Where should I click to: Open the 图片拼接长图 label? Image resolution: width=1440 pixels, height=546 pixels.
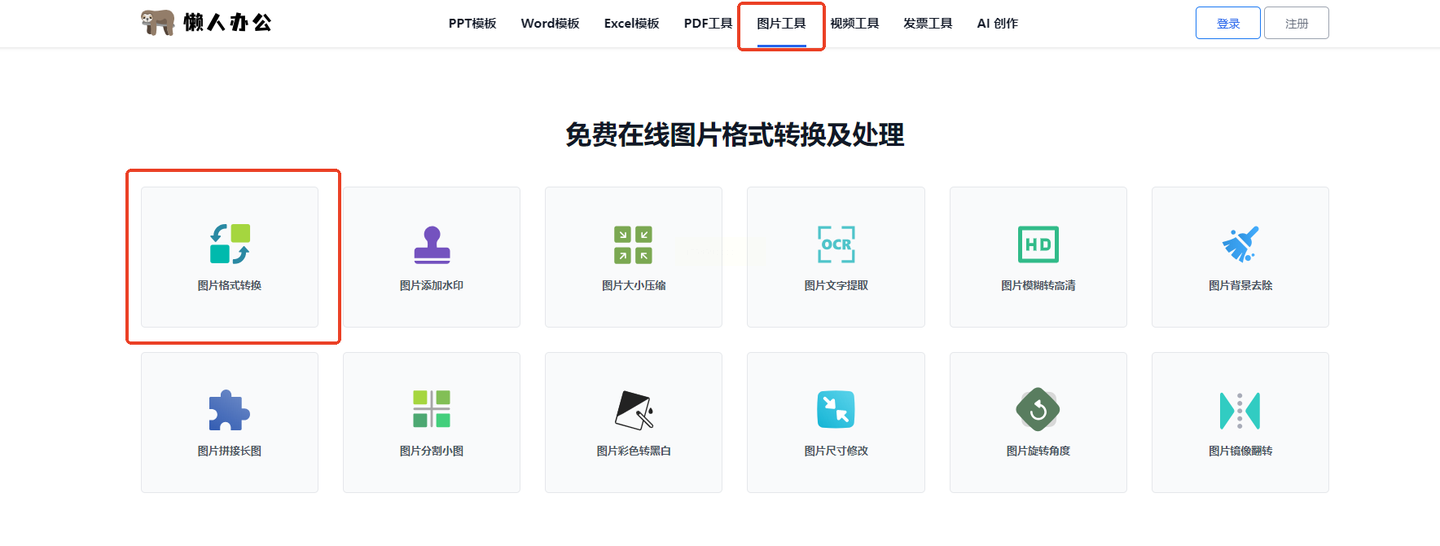[x=230, y=451]
